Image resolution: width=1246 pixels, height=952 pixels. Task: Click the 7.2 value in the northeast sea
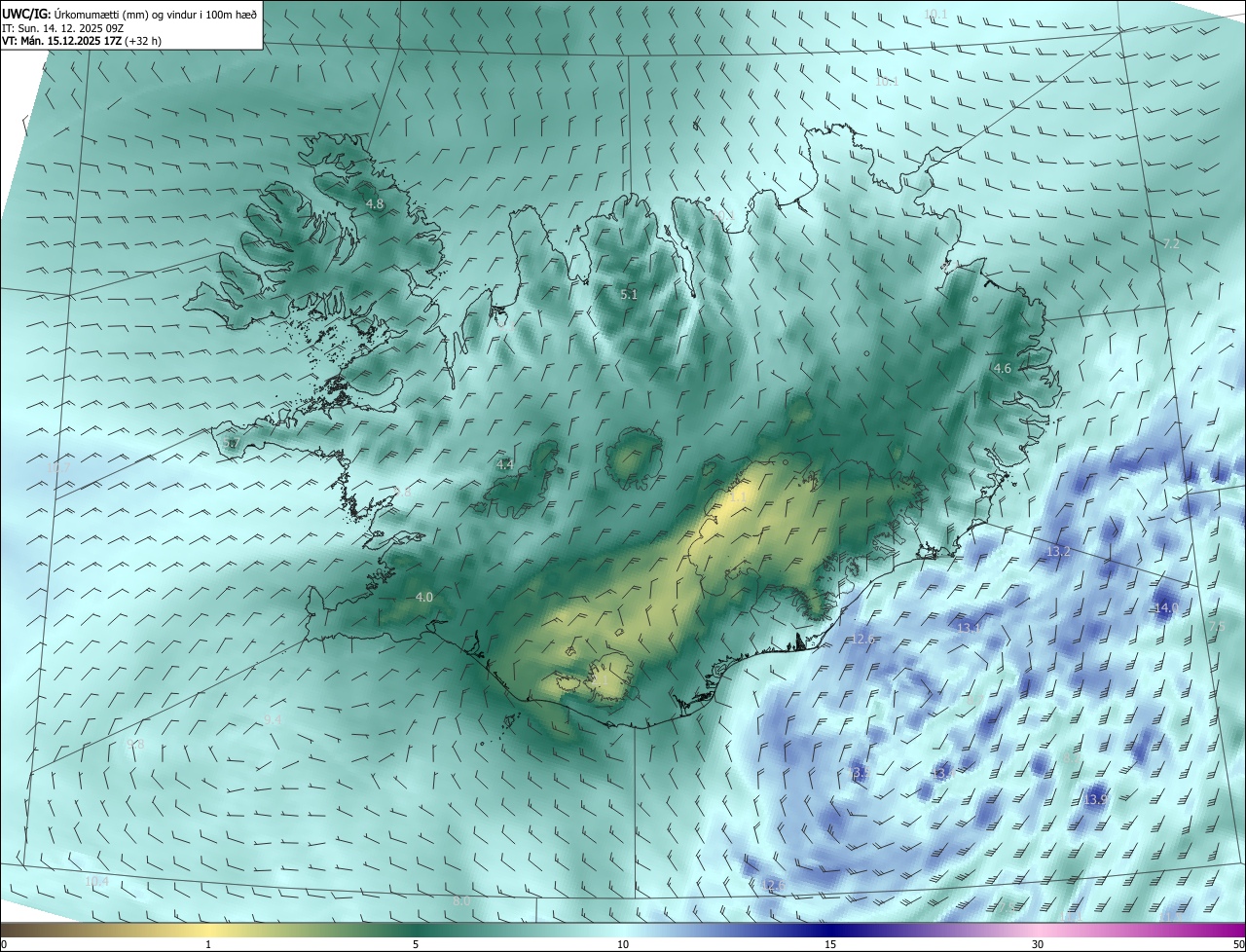coord(1171,243)
